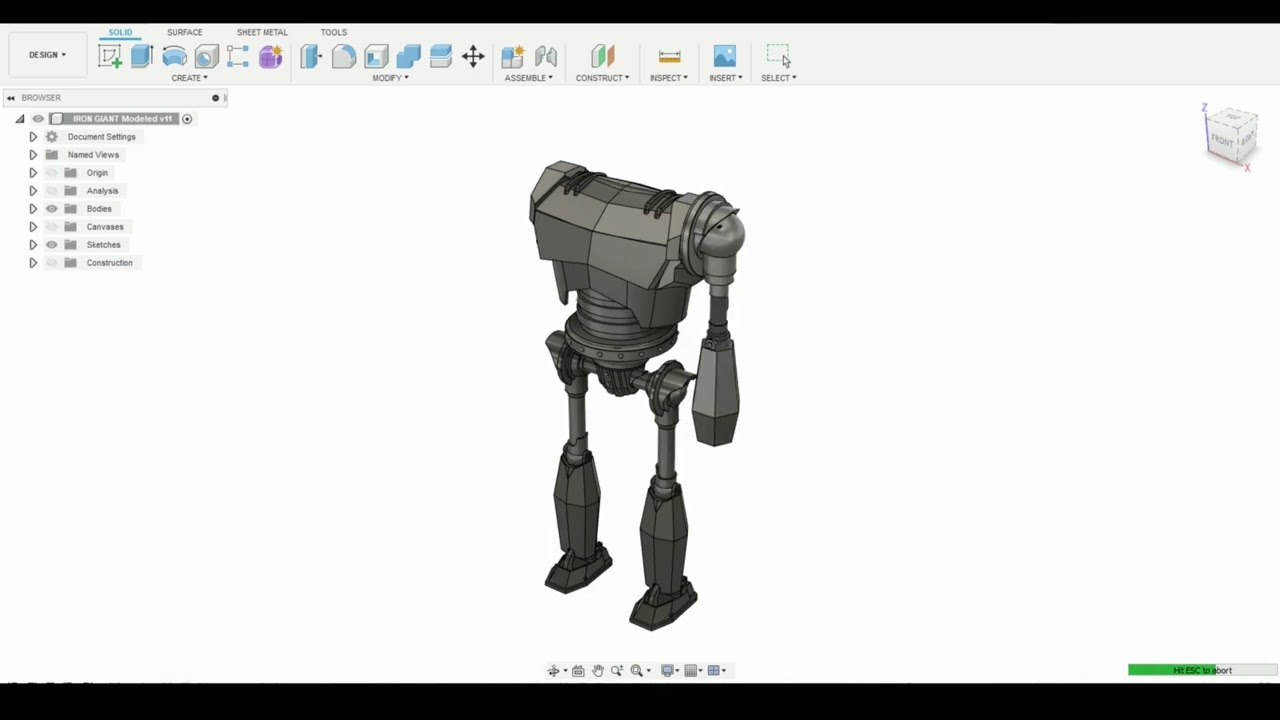
Task: Expand the Construction folder
Action: tap(33, 263)
